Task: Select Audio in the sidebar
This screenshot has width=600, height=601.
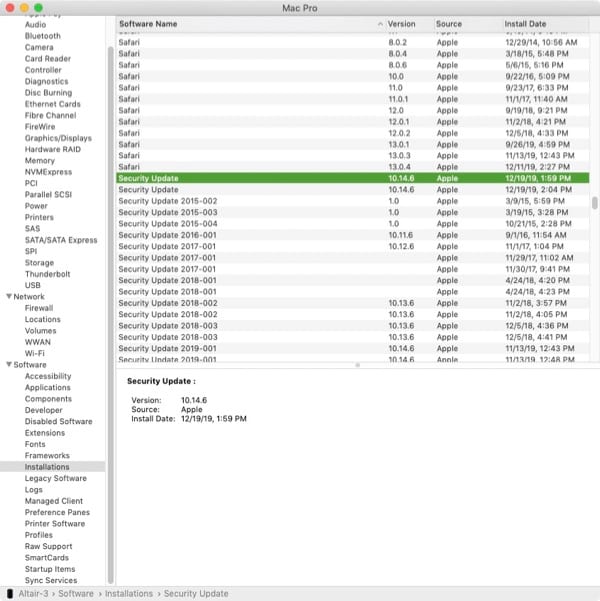Action: point(35,25)
